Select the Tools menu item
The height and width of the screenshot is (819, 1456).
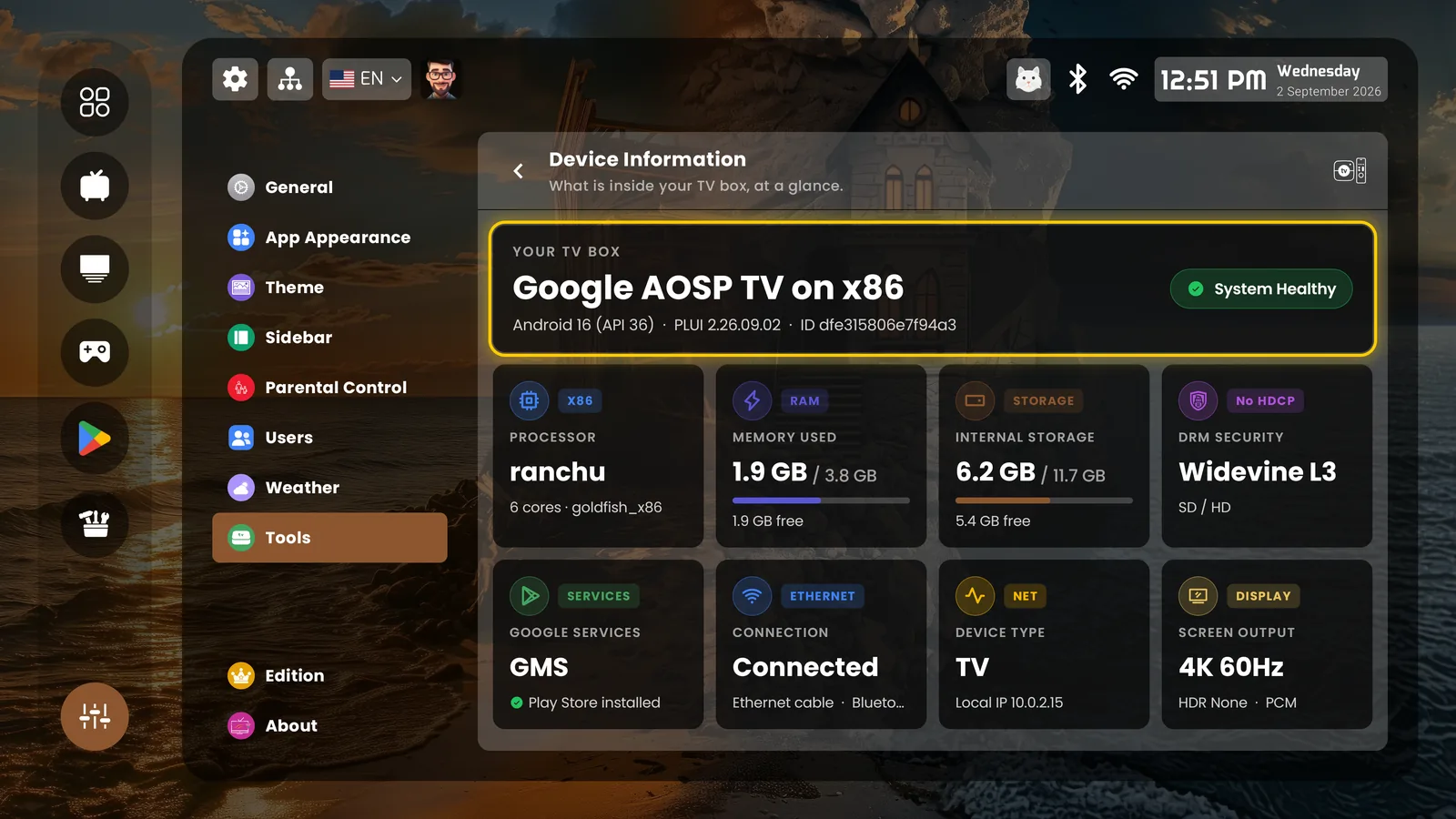[329, 538]
